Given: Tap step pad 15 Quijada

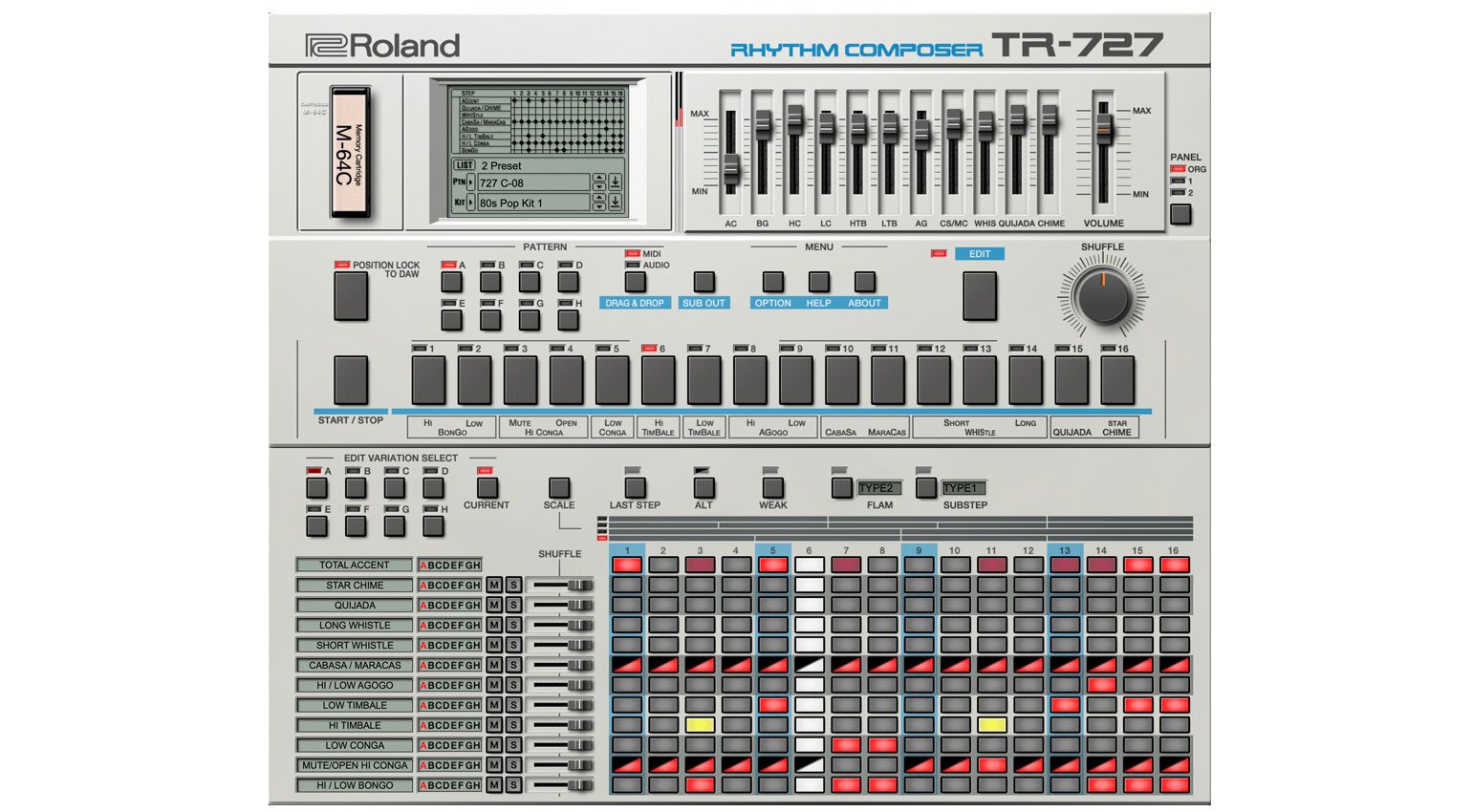Looking at the screenshot, I should click(1072, 380).
